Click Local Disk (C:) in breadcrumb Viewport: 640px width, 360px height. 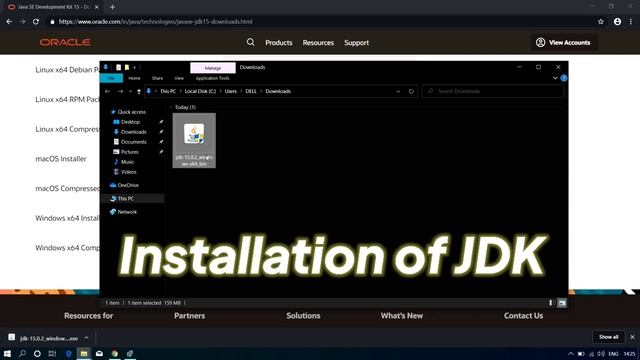(200, 91)
